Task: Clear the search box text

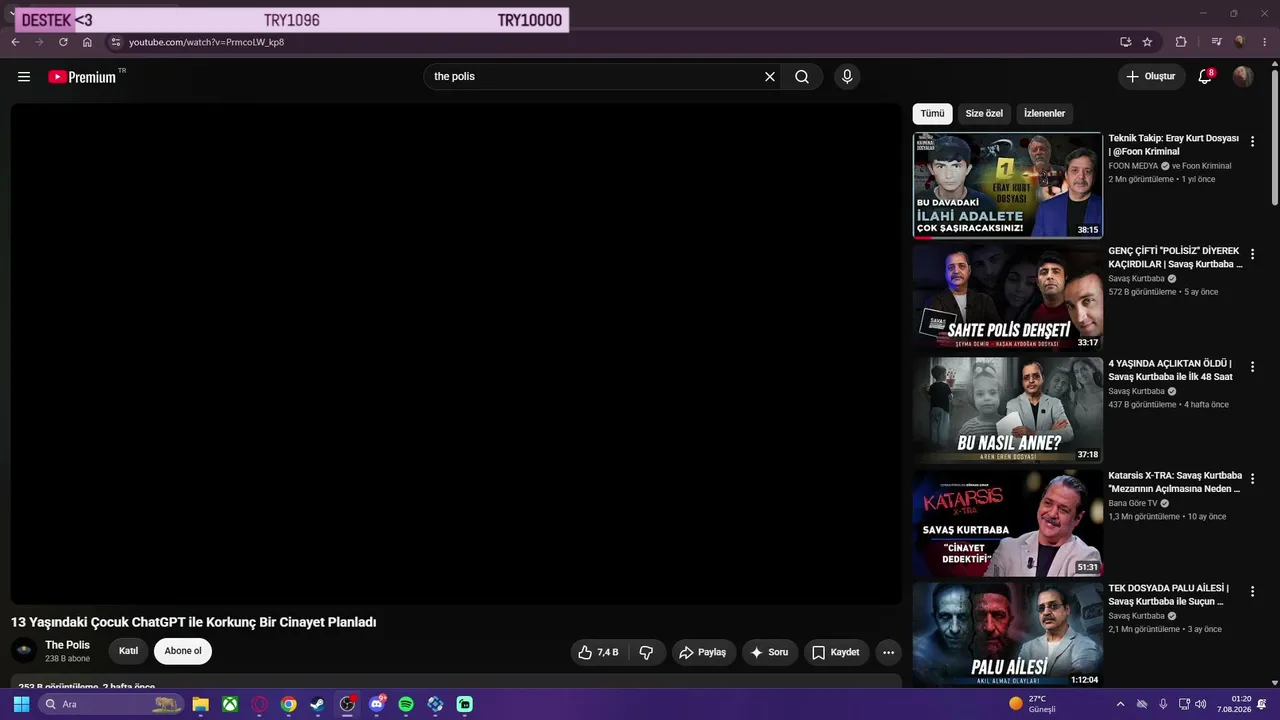Action: (x=770, y=77)
